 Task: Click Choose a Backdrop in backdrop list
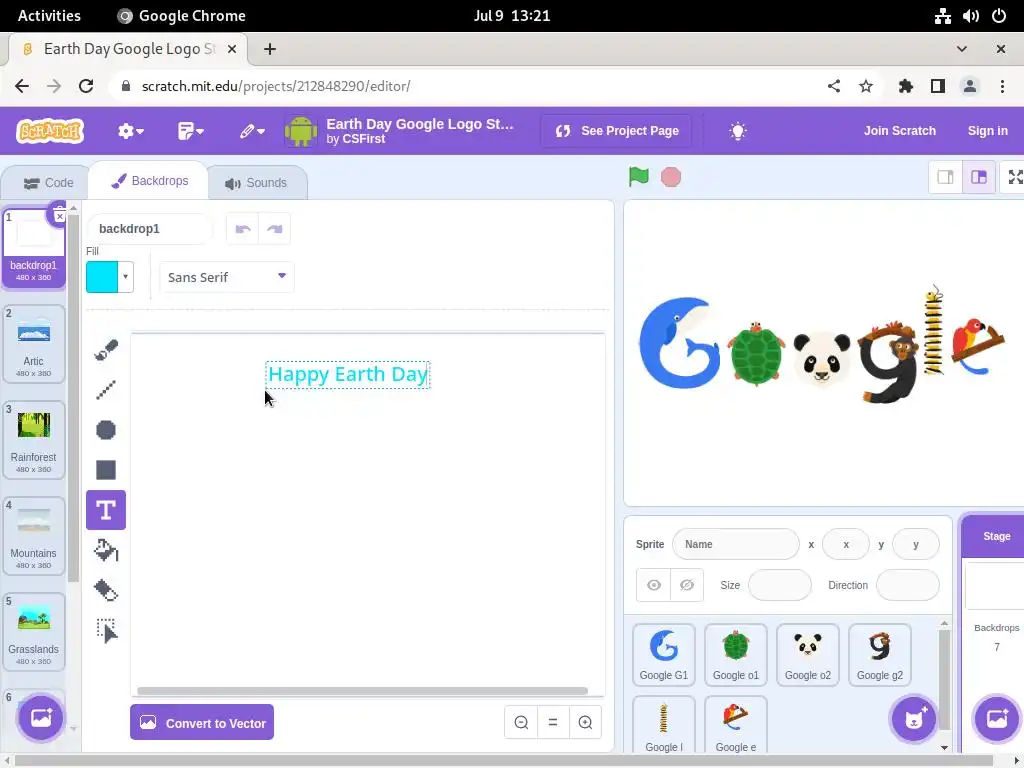click(x=40, y=718)
